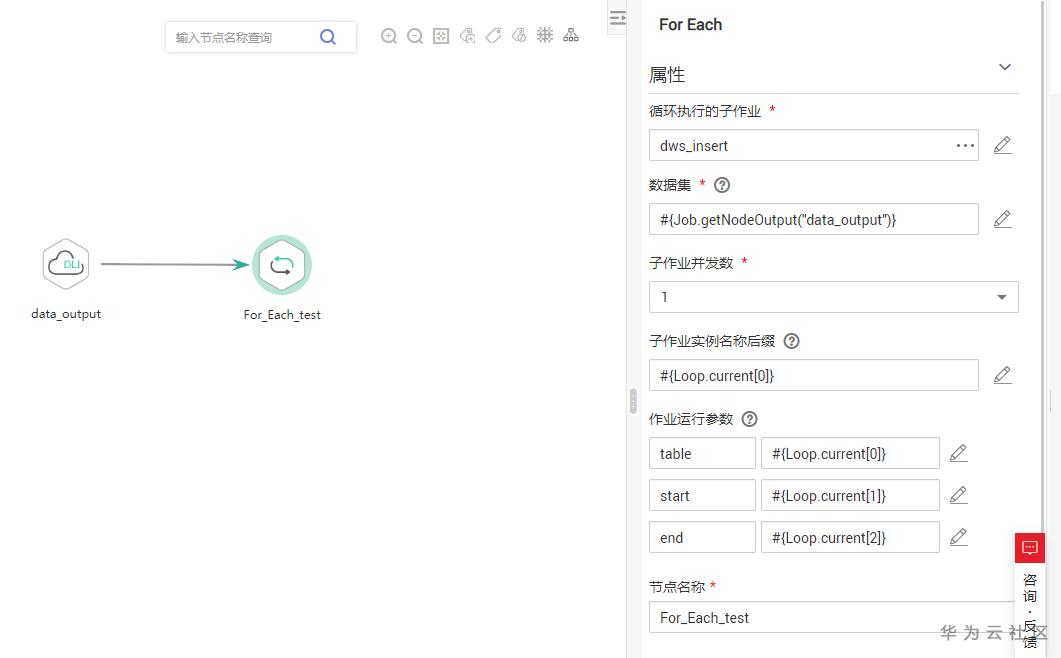Click the 循环执行的子作业 label
Image resolution: width=1061 pixels, height=658 pixels.
click(704, 111)
